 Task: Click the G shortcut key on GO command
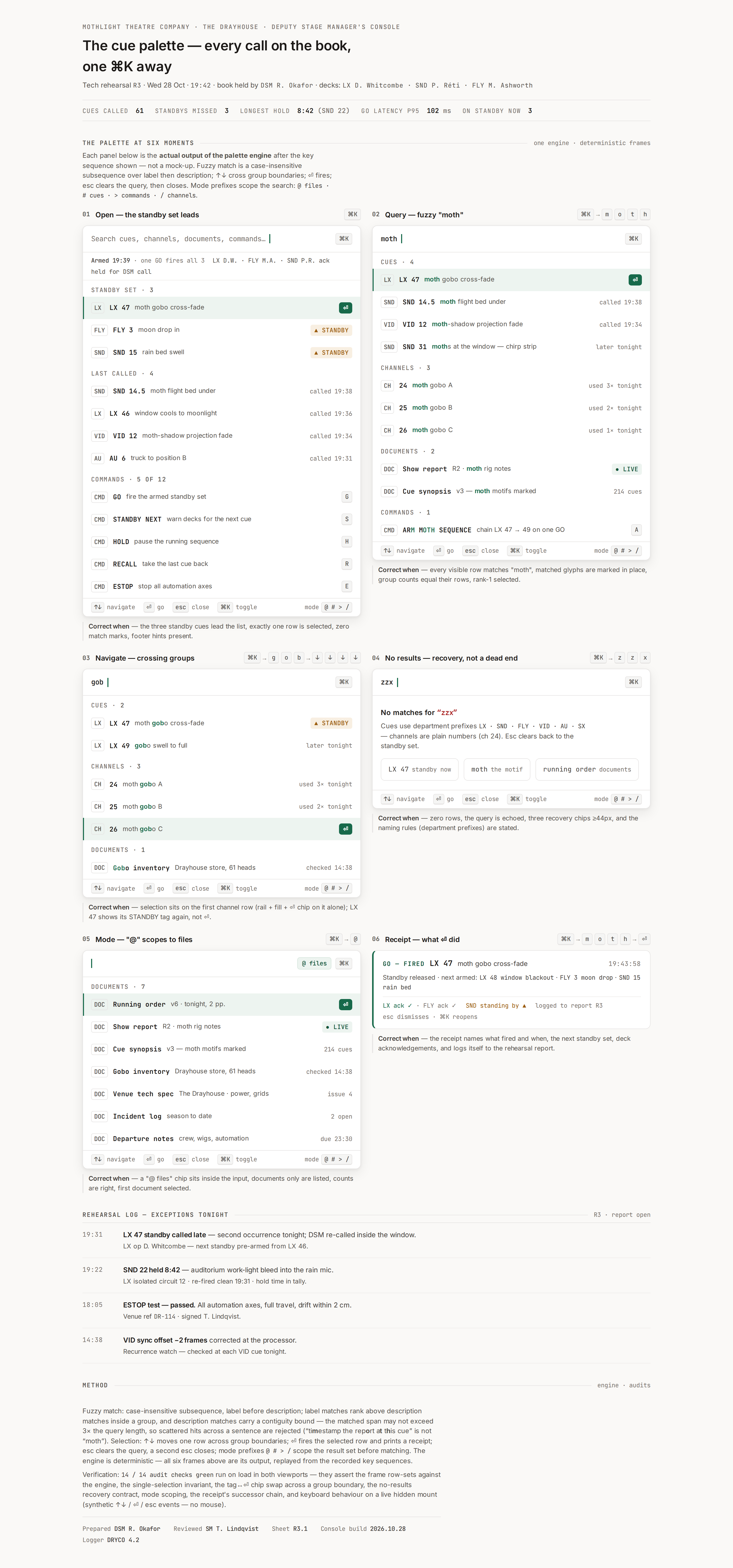pyautogui.click(x=346, y=497)
